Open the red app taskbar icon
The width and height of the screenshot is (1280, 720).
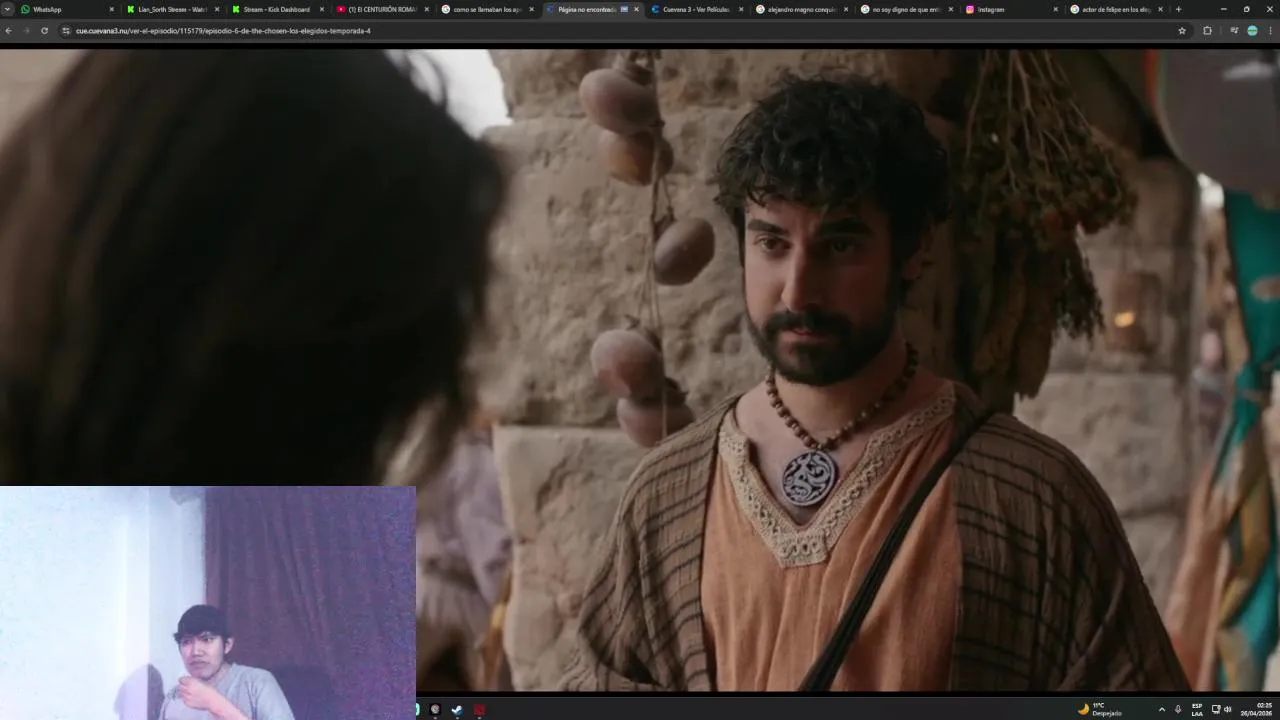[480, 710]
